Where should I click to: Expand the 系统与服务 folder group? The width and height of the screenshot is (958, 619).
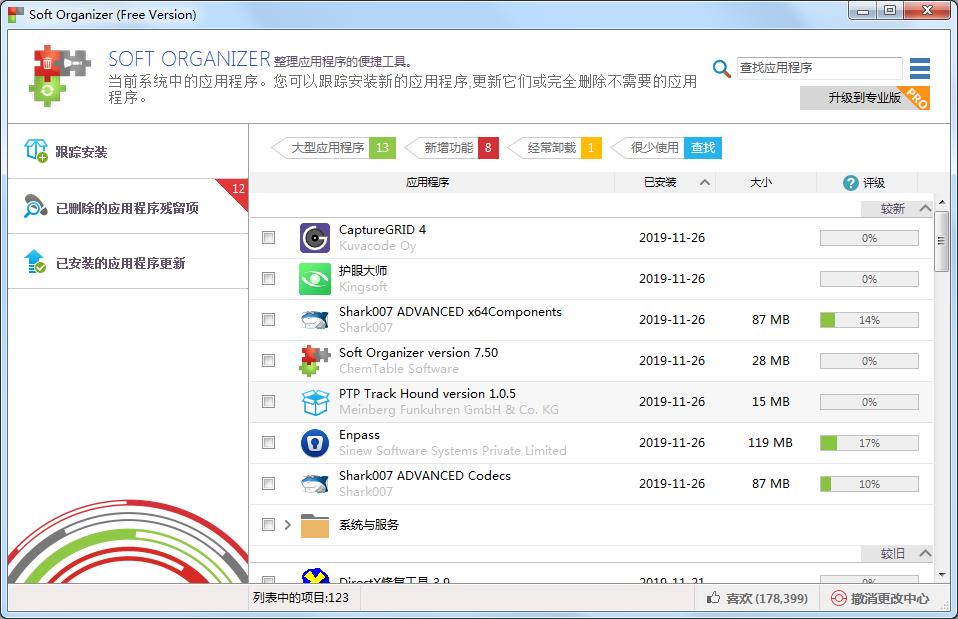tap(288, 525)
